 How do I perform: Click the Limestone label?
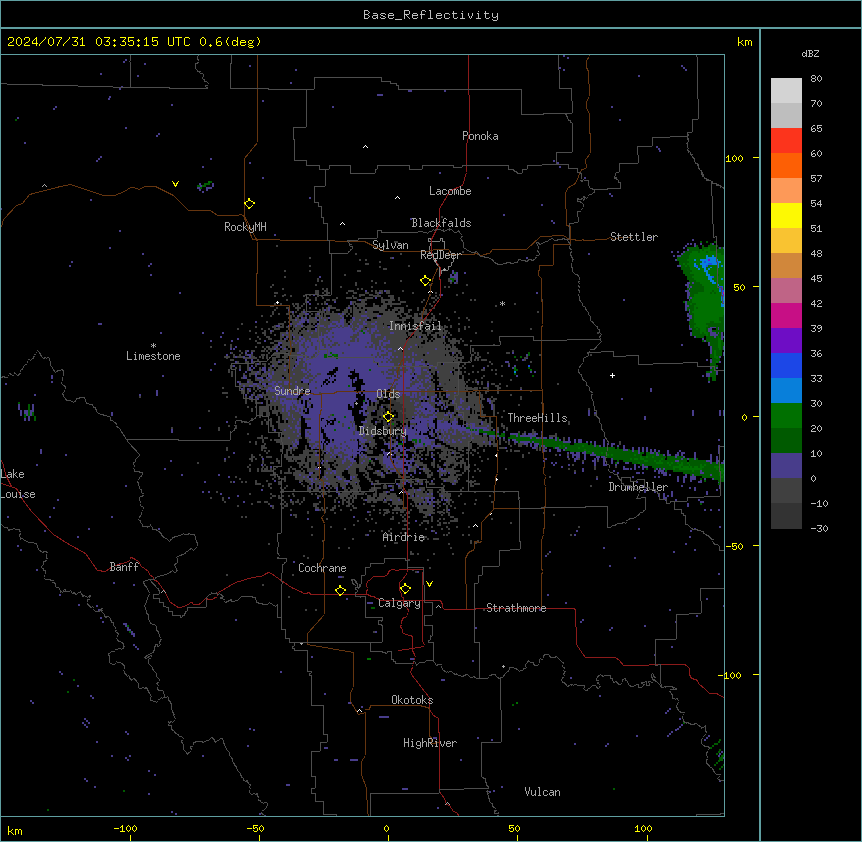tap(153, 356)
